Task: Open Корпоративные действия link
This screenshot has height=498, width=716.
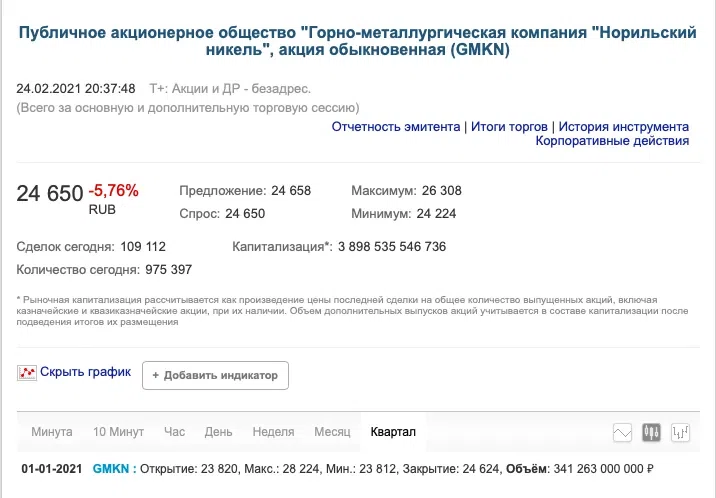Action: [x=612, y=141]
